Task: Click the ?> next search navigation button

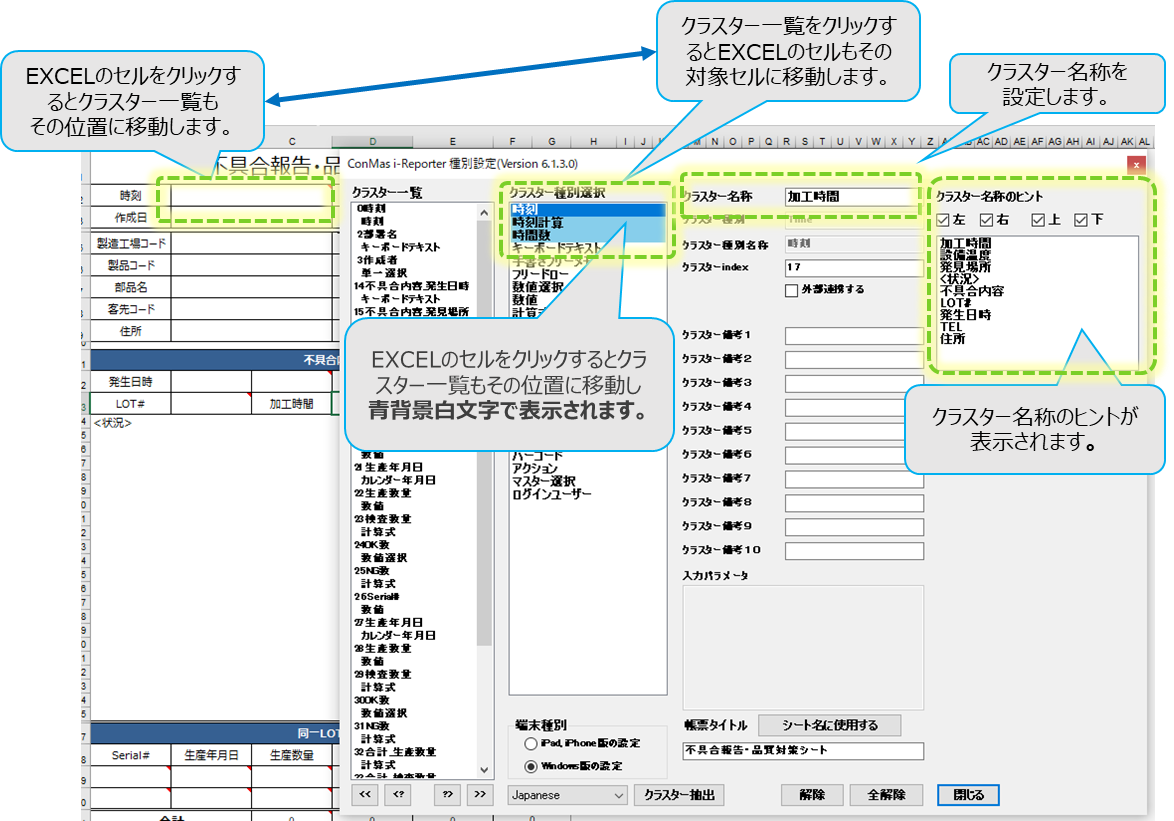Action: [x=448, y=794]
